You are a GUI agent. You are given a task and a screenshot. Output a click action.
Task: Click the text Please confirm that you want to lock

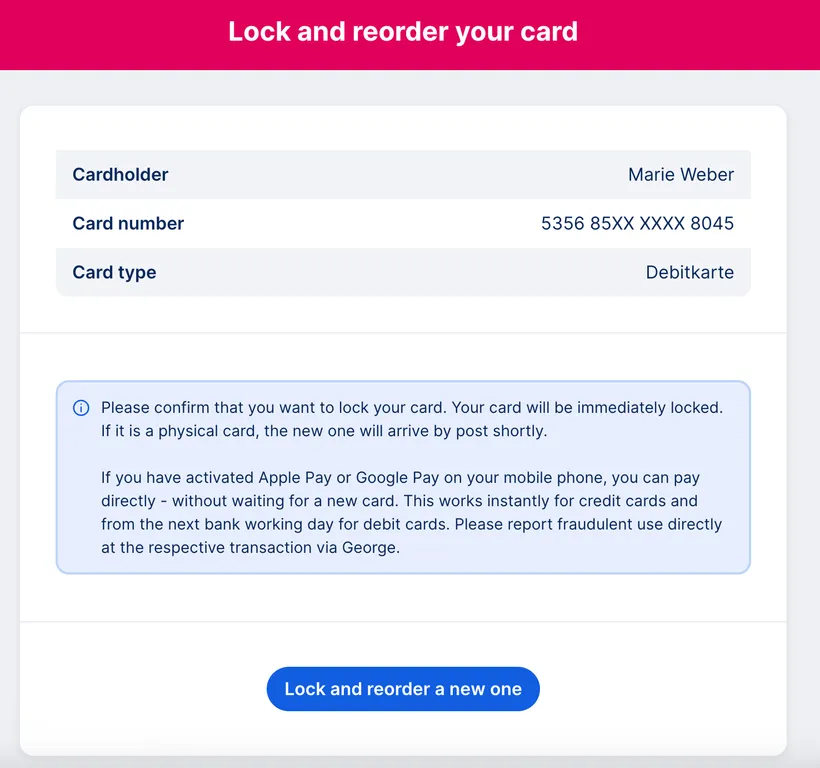click(240, 408)
